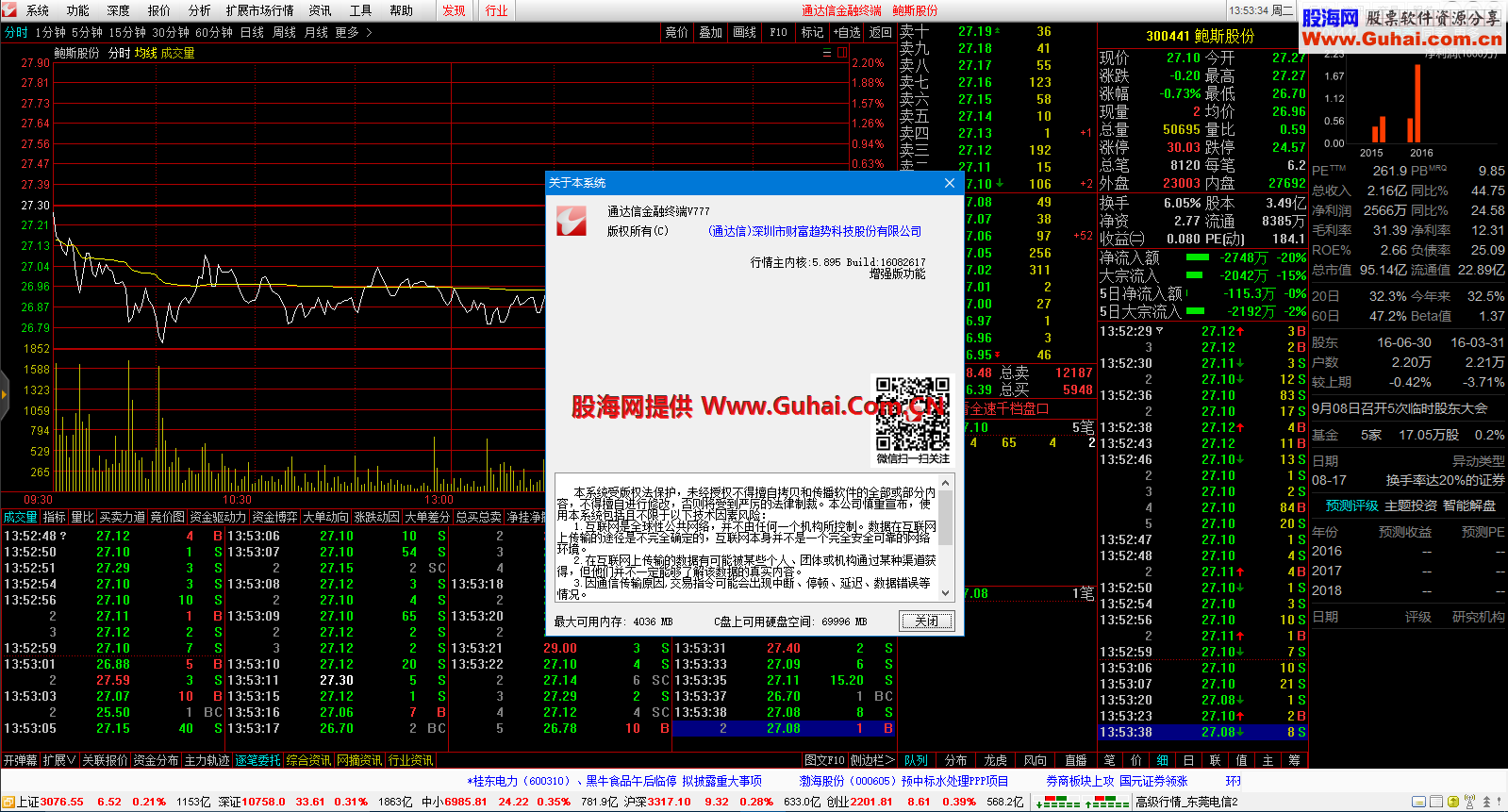Open the 分析 menu

coord(200,10)
